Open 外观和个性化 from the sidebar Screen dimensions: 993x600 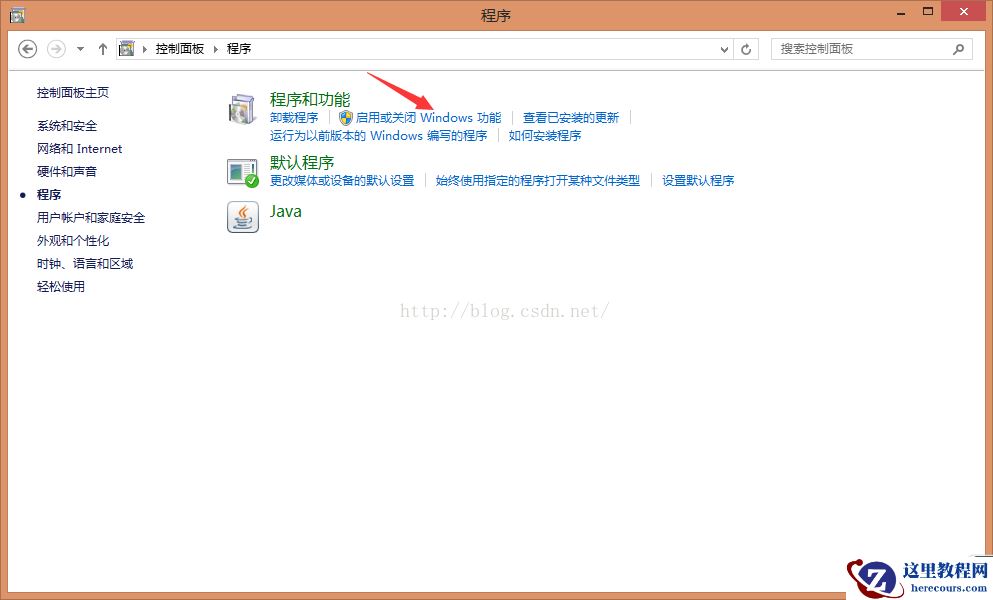pyautogui.click(x=72, y=240)
